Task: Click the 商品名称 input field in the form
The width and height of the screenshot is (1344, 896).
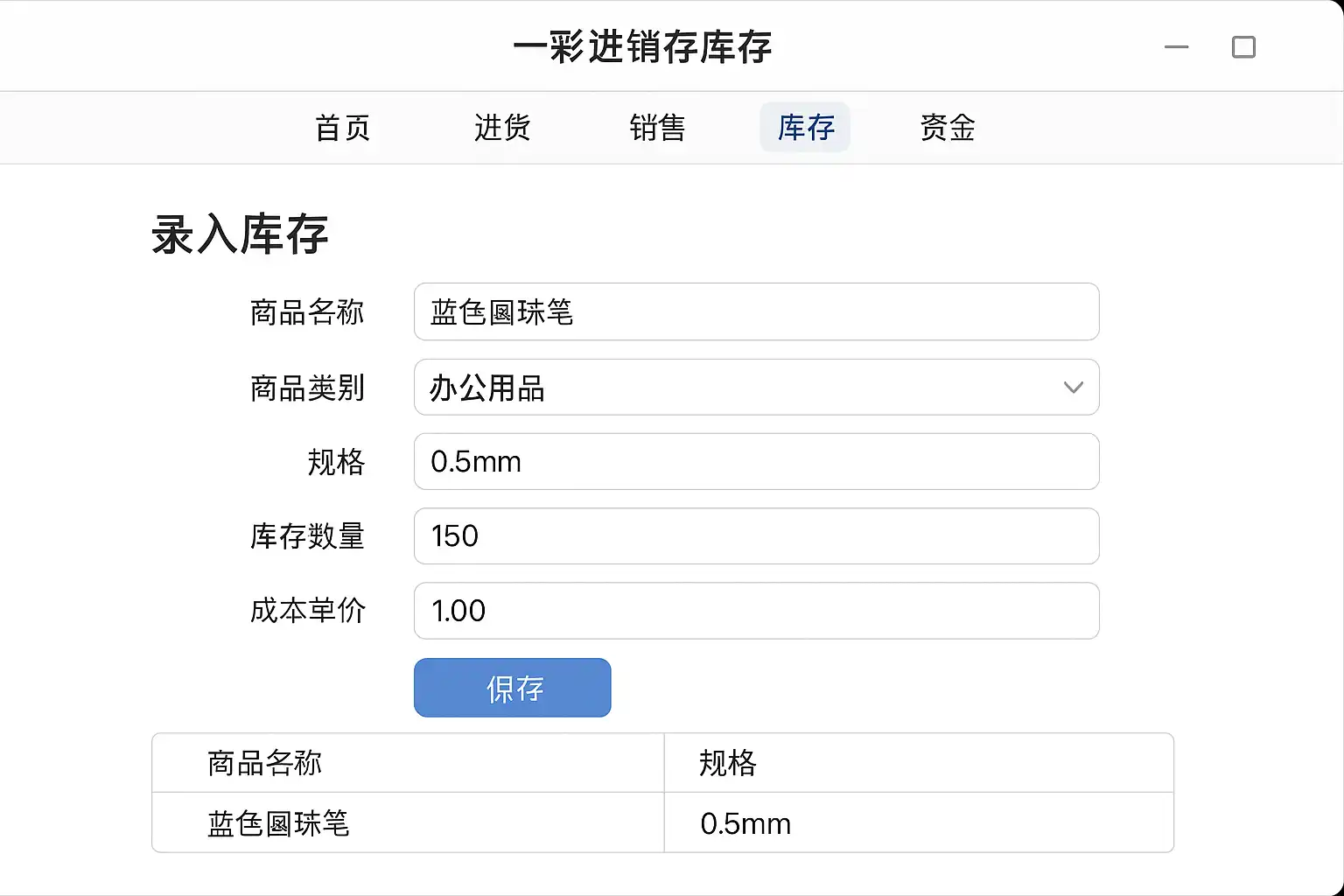Action: tap(756, 312)
